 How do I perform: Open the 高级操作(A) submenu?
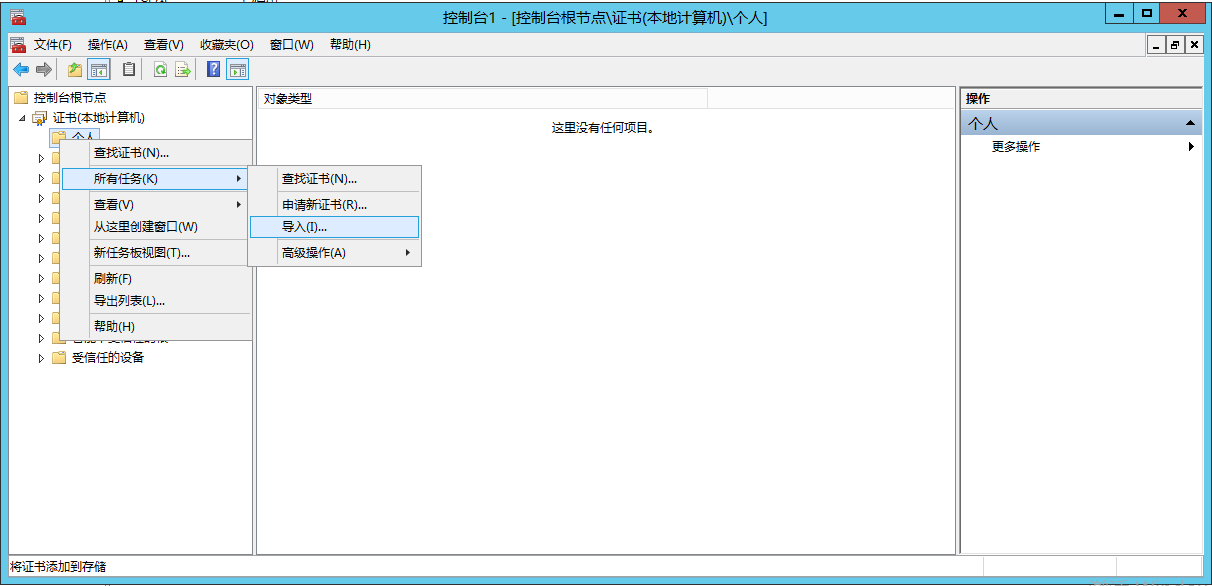click(334, 253)
